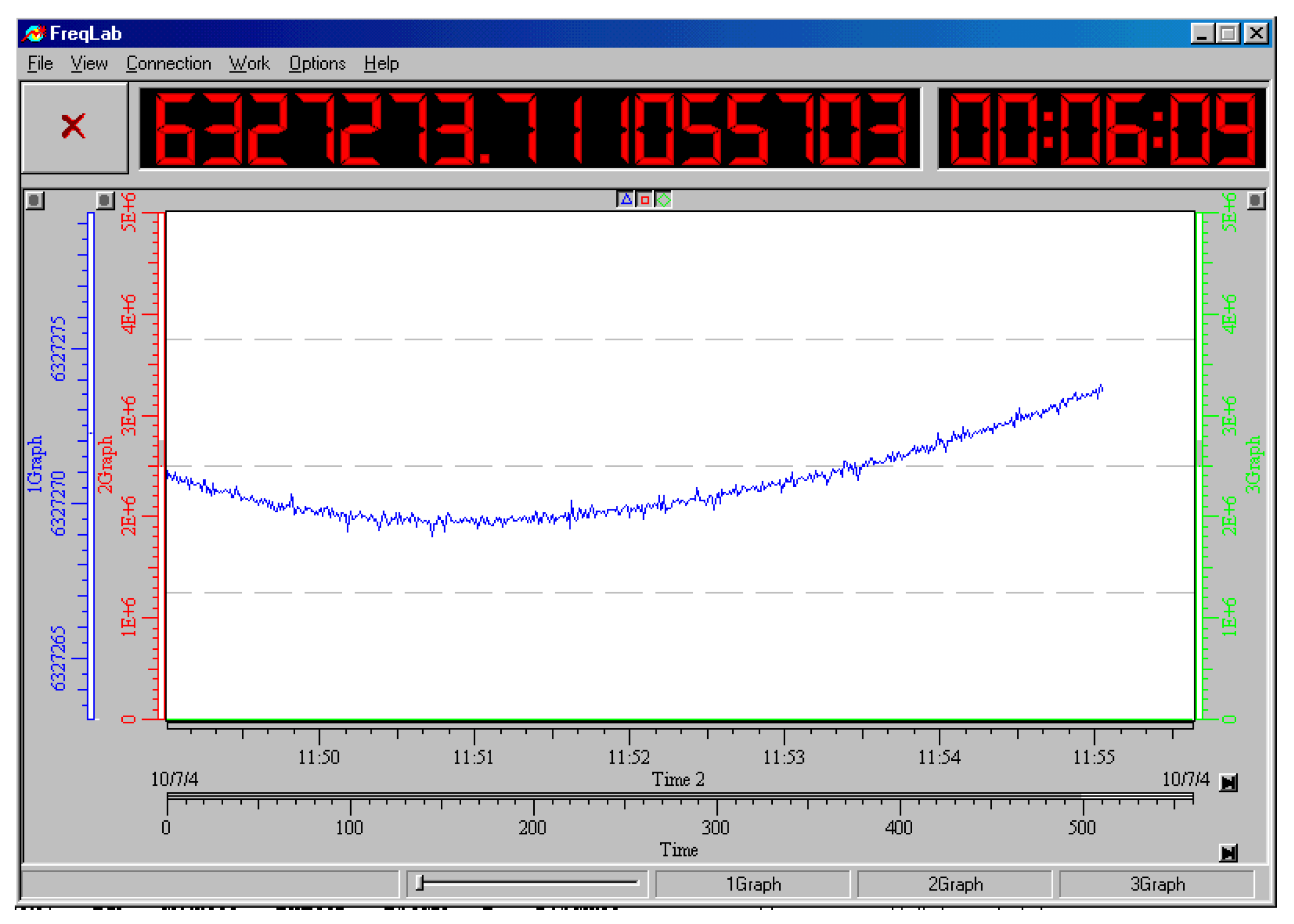The image size is (1294, 924).
Task: Click the FreqLab title bar app icon
Action: (x=33, y=33)
